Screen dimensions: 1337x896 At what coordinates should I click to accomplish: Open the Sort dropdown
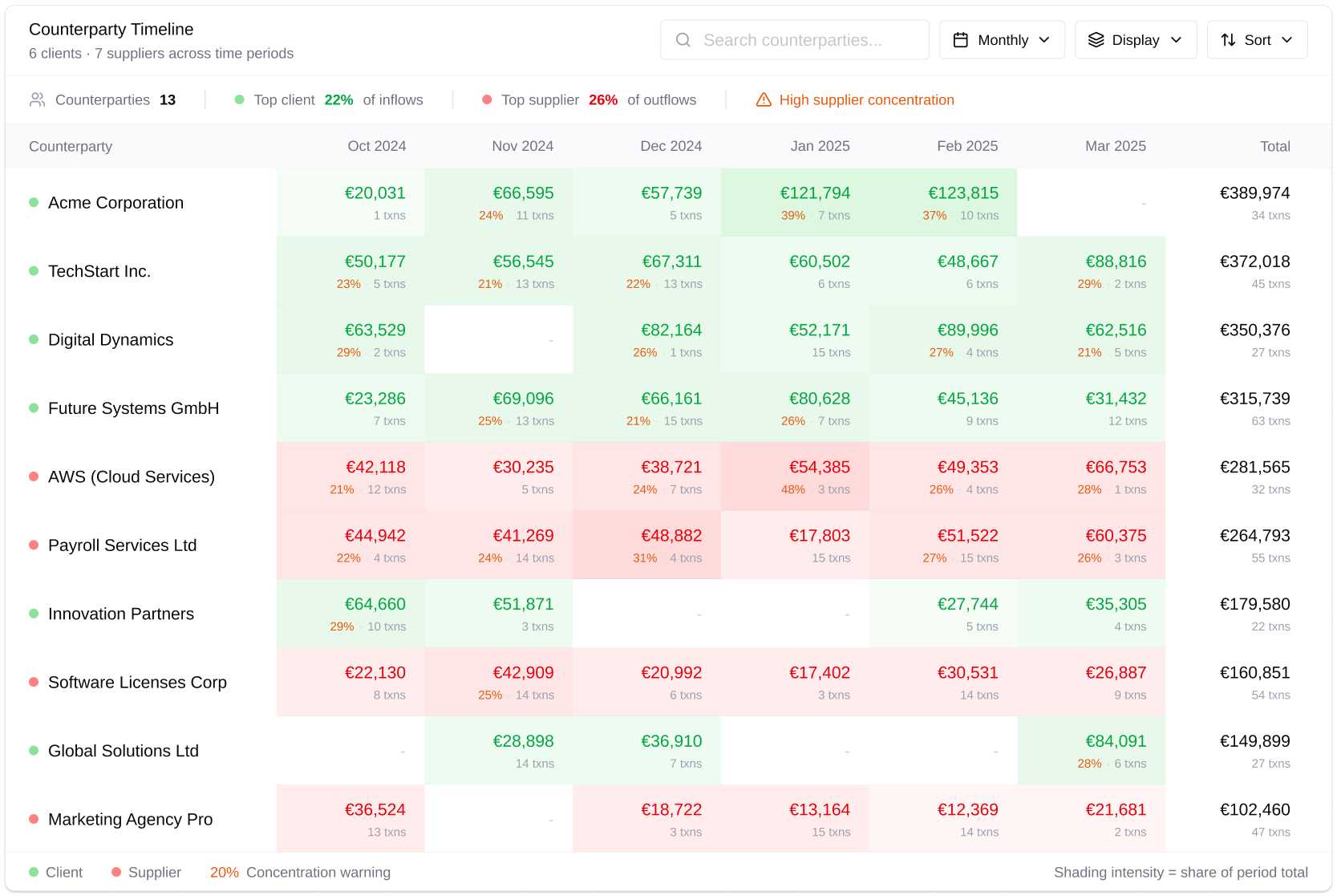1257,40
